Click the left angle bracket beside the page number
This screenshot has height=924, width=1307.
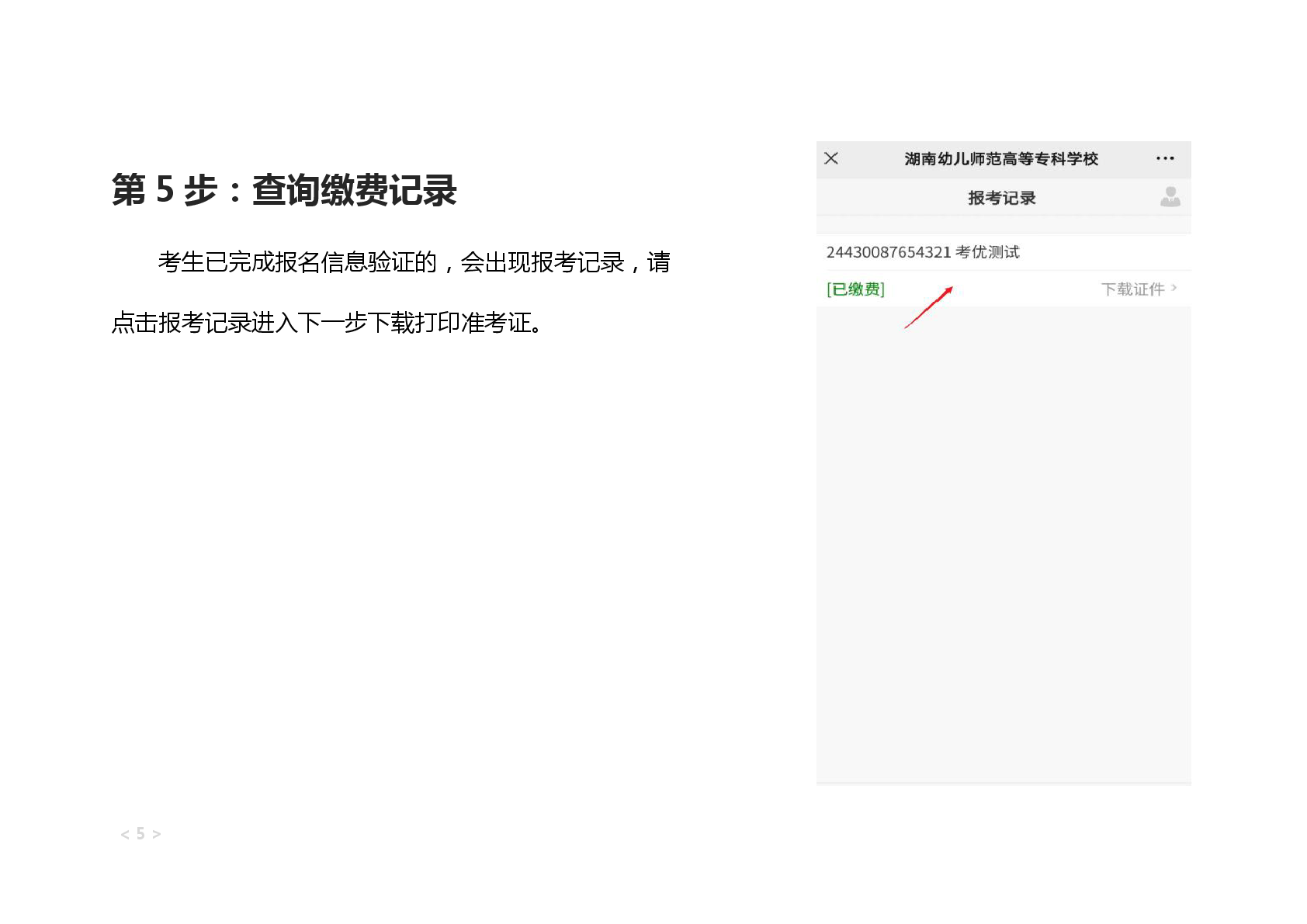125,835
